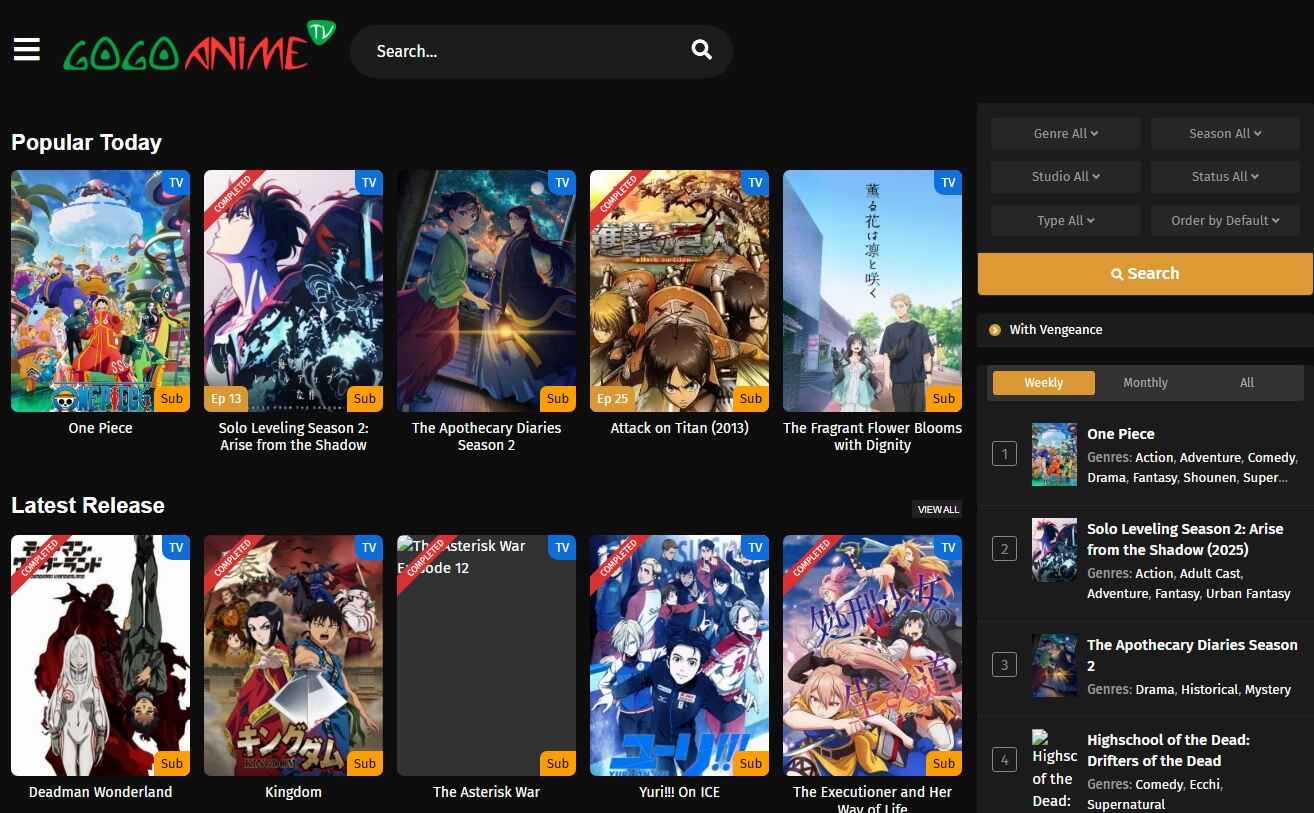
Task: Open the Season All dropdown
Action: coord(1225,133)
